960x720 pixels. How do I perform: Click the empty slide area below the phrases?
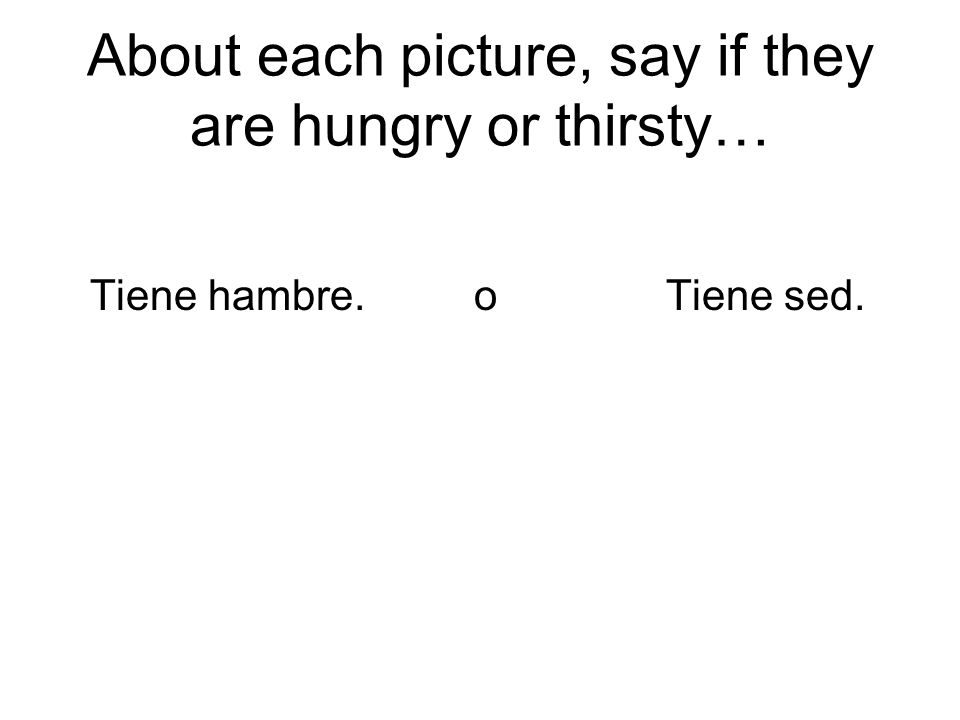coord(480,514)
